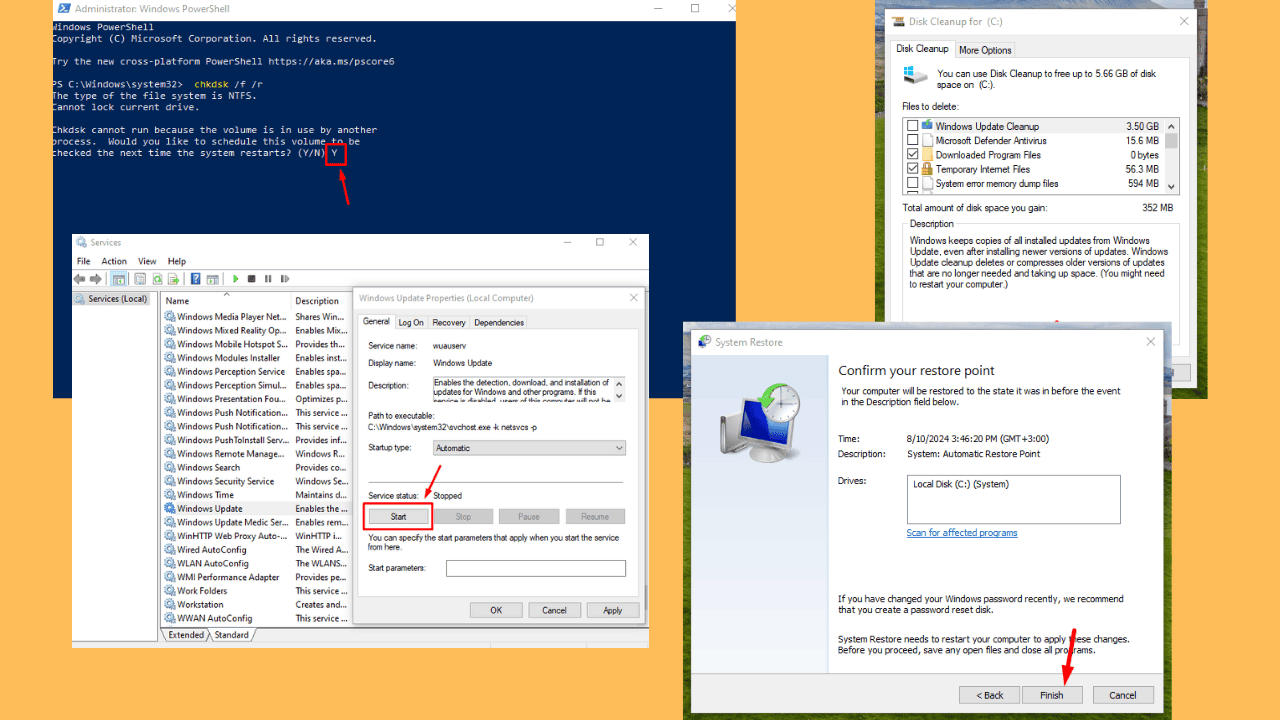1280x720 pixels.
Task: Click the Start parameters input field
Action: click(536, 568)
